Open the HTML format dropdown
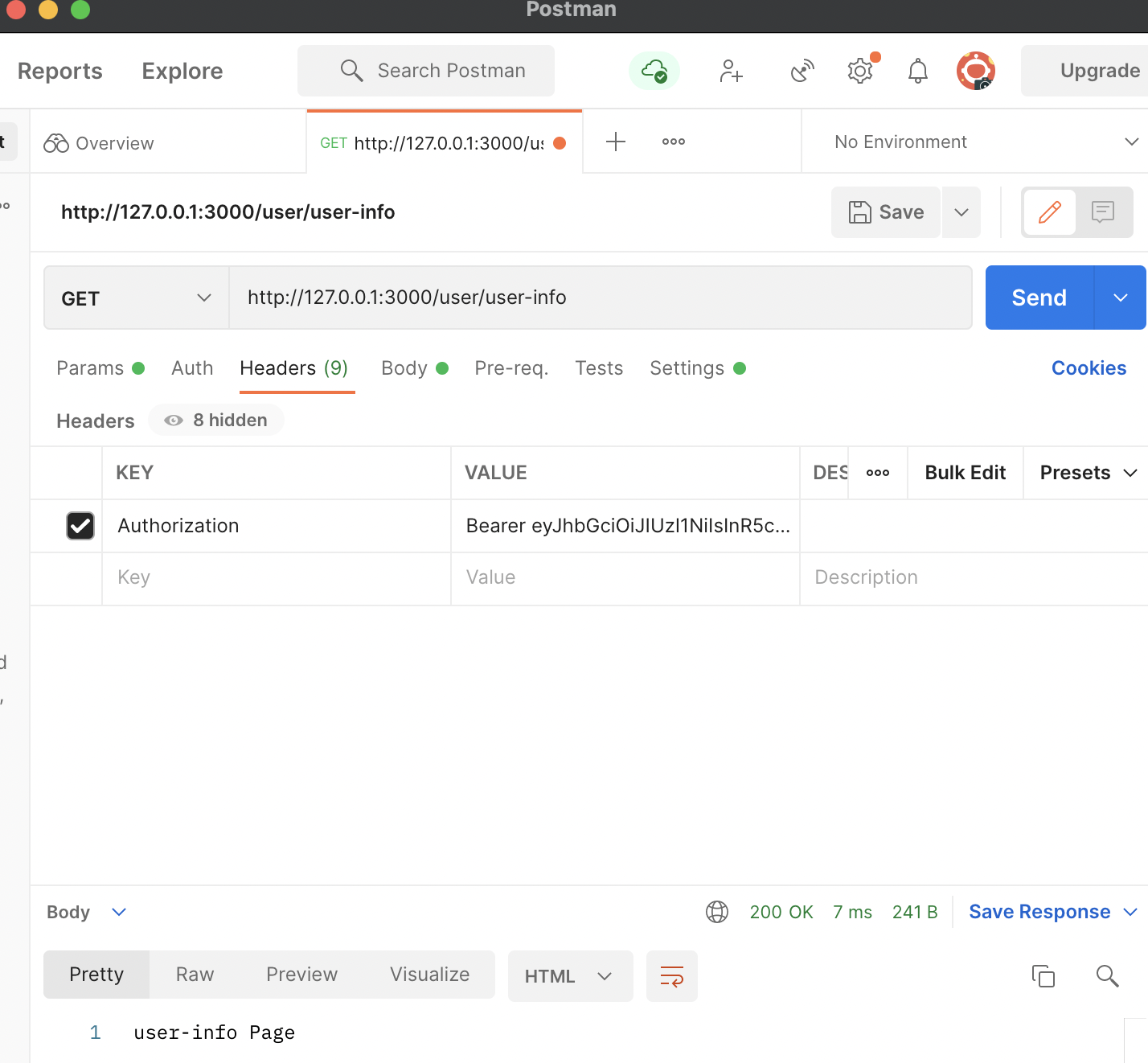The image size is (1148, 1063). [x=571, y=976]
